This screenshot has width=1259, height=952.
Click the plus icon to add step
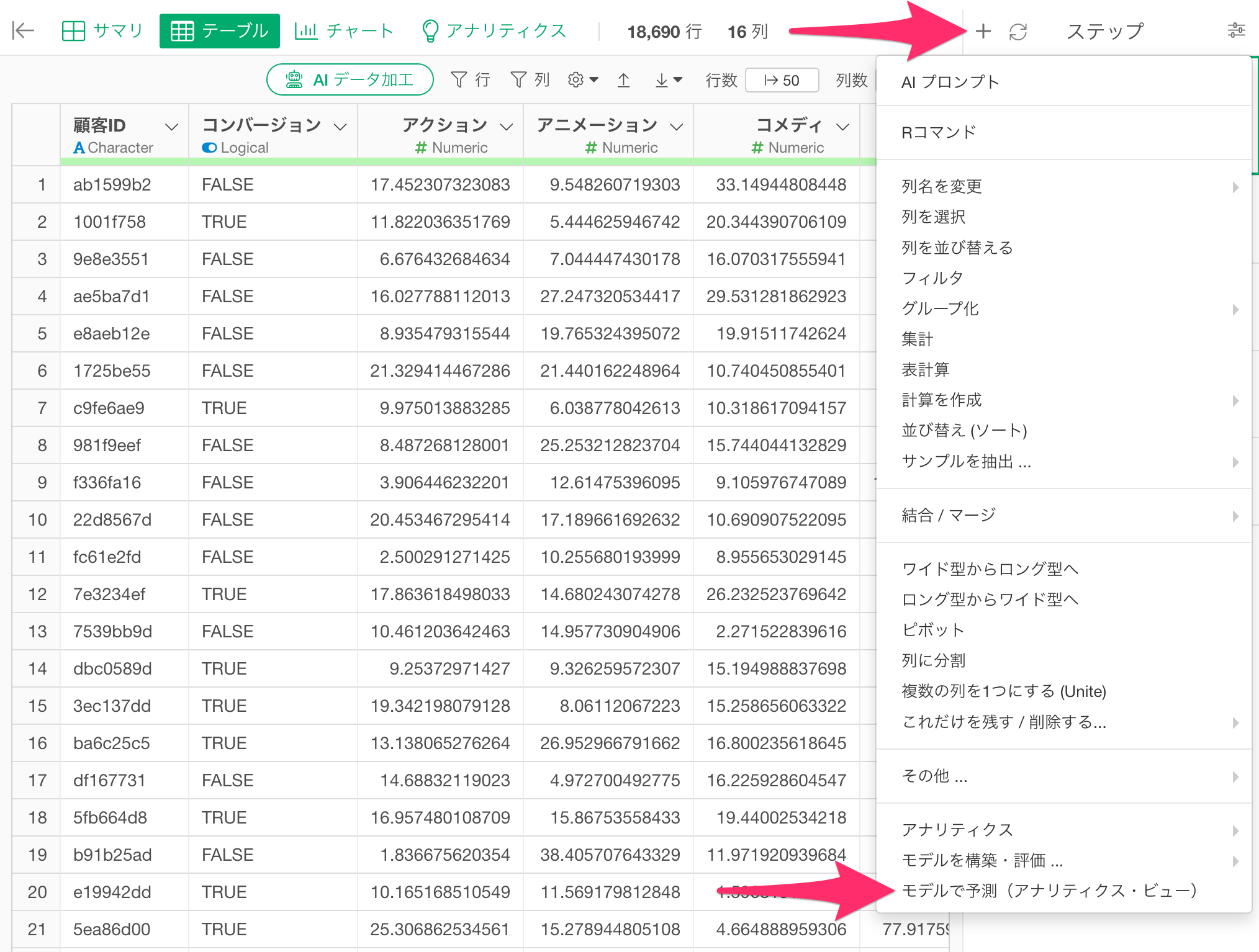click(x=983, y=31)
